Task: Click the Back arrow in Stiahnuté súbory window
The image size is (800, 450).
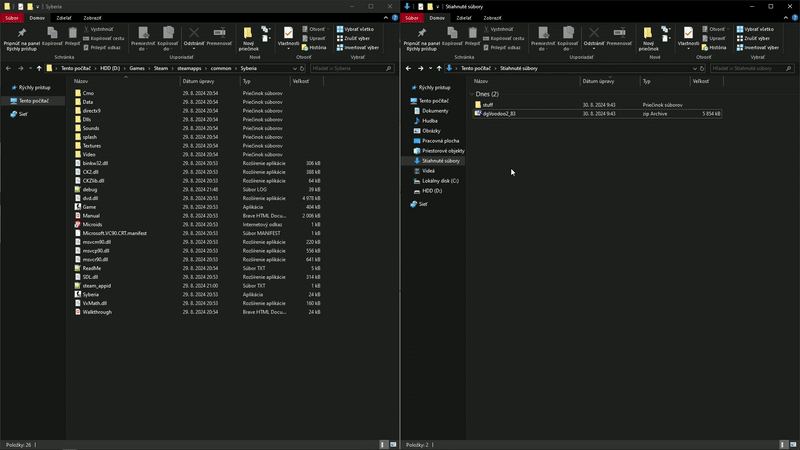Action: pyautogui.click(x=410, y=68)
